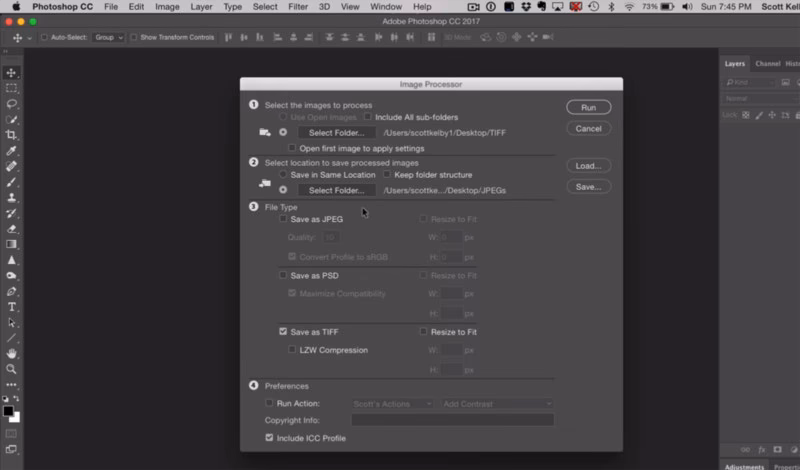This screenshot has width=800, height=470.
Task: Open the Adjustments panel tab
Action: (744, 466)
